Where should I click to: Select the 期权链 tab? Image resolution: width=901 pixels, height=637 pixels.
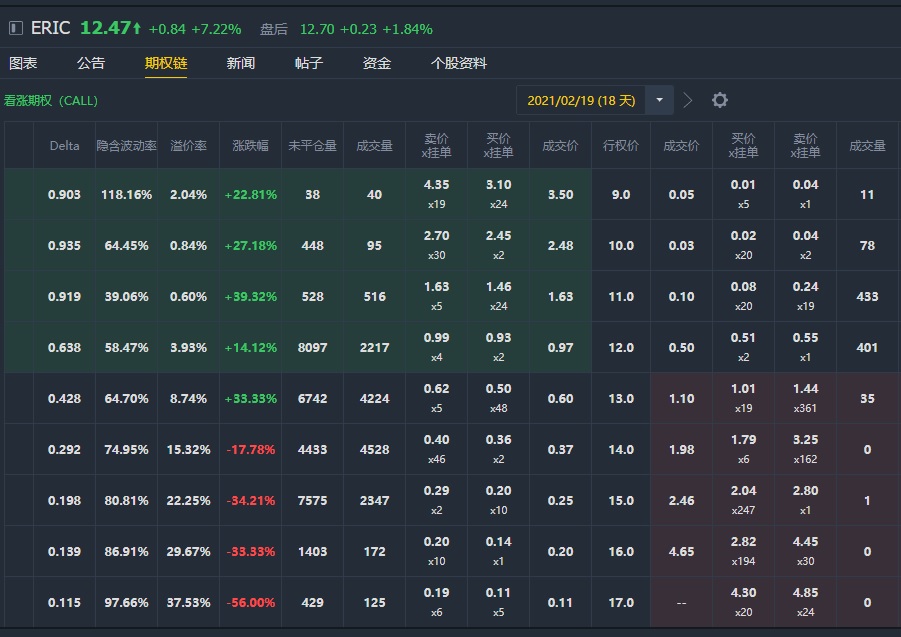click(x=166, y=63)
